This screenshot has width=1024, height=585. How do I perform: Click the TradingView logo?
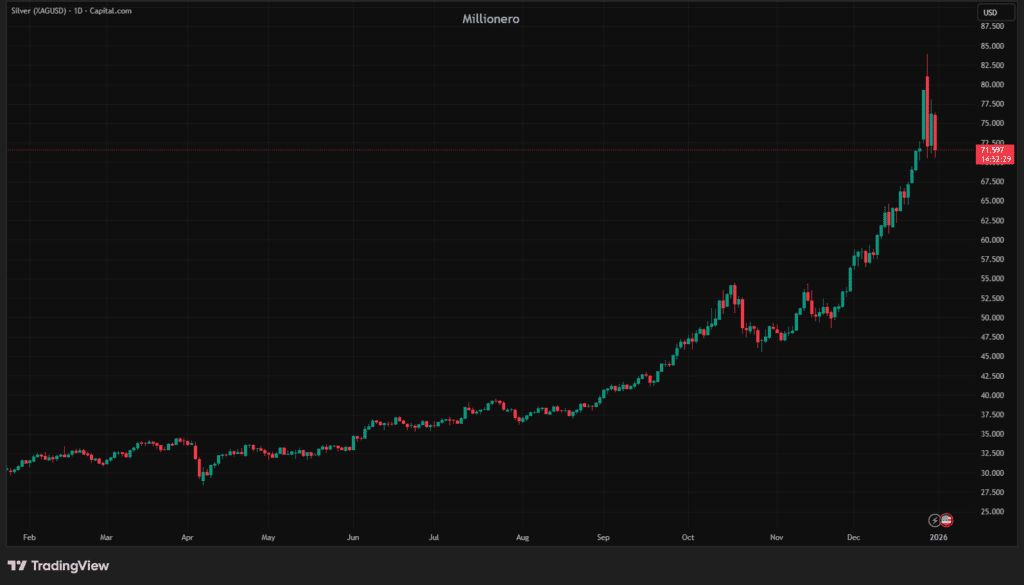tap(58, 566)
